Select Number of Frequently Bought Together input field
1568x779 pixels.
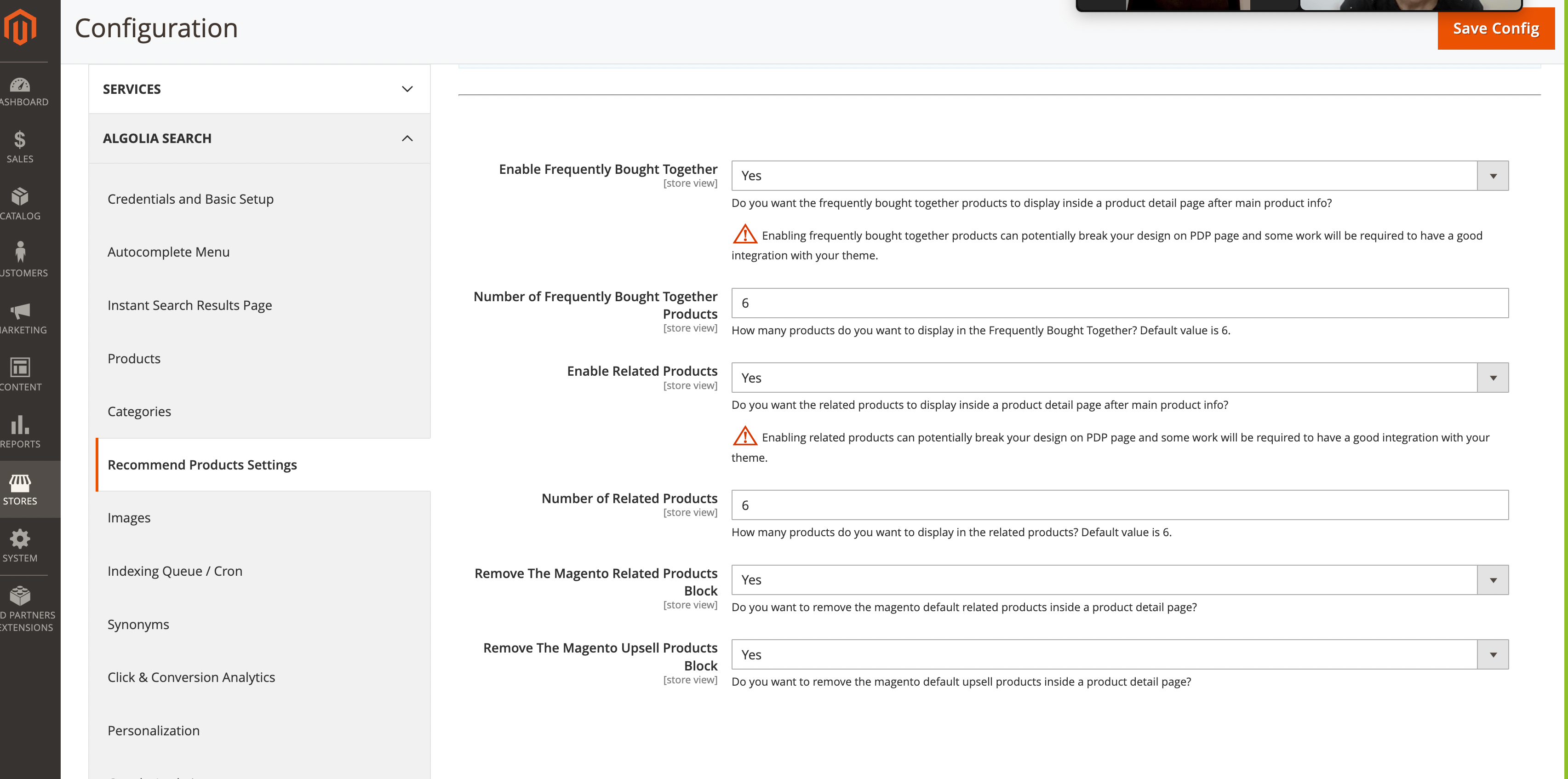click(1119, 303)
